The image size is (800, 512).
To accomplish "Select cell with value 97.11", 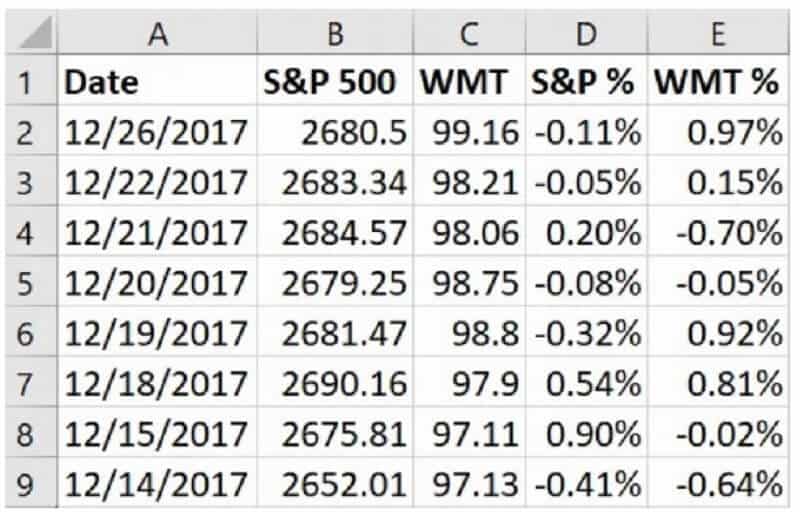I will (469, 433).
